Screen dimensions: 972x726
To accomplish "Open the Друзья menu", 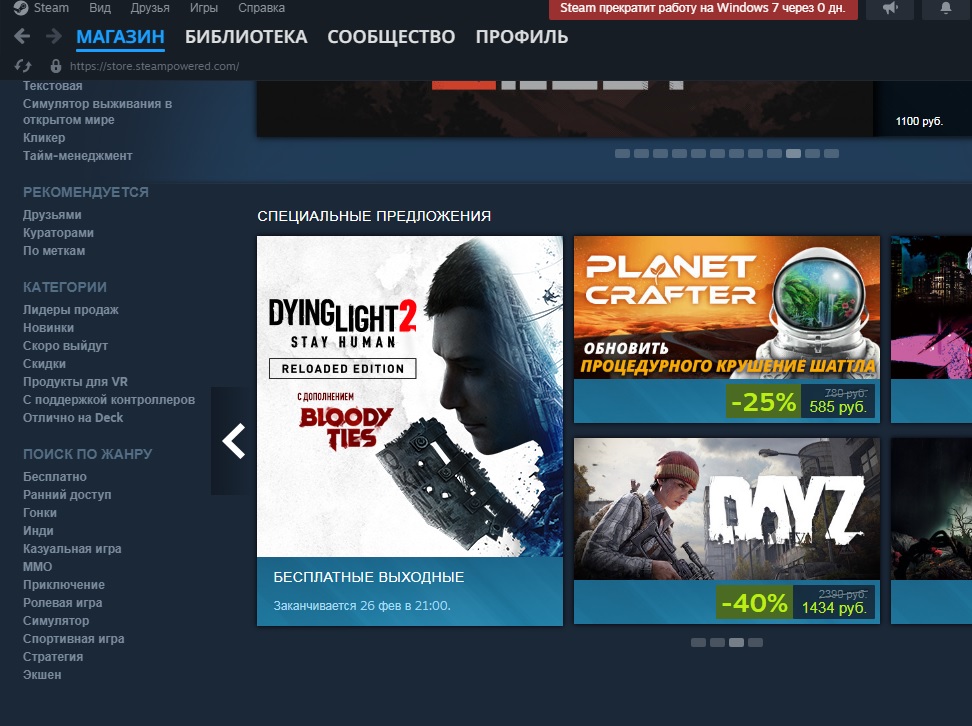I will coord(150,8).
